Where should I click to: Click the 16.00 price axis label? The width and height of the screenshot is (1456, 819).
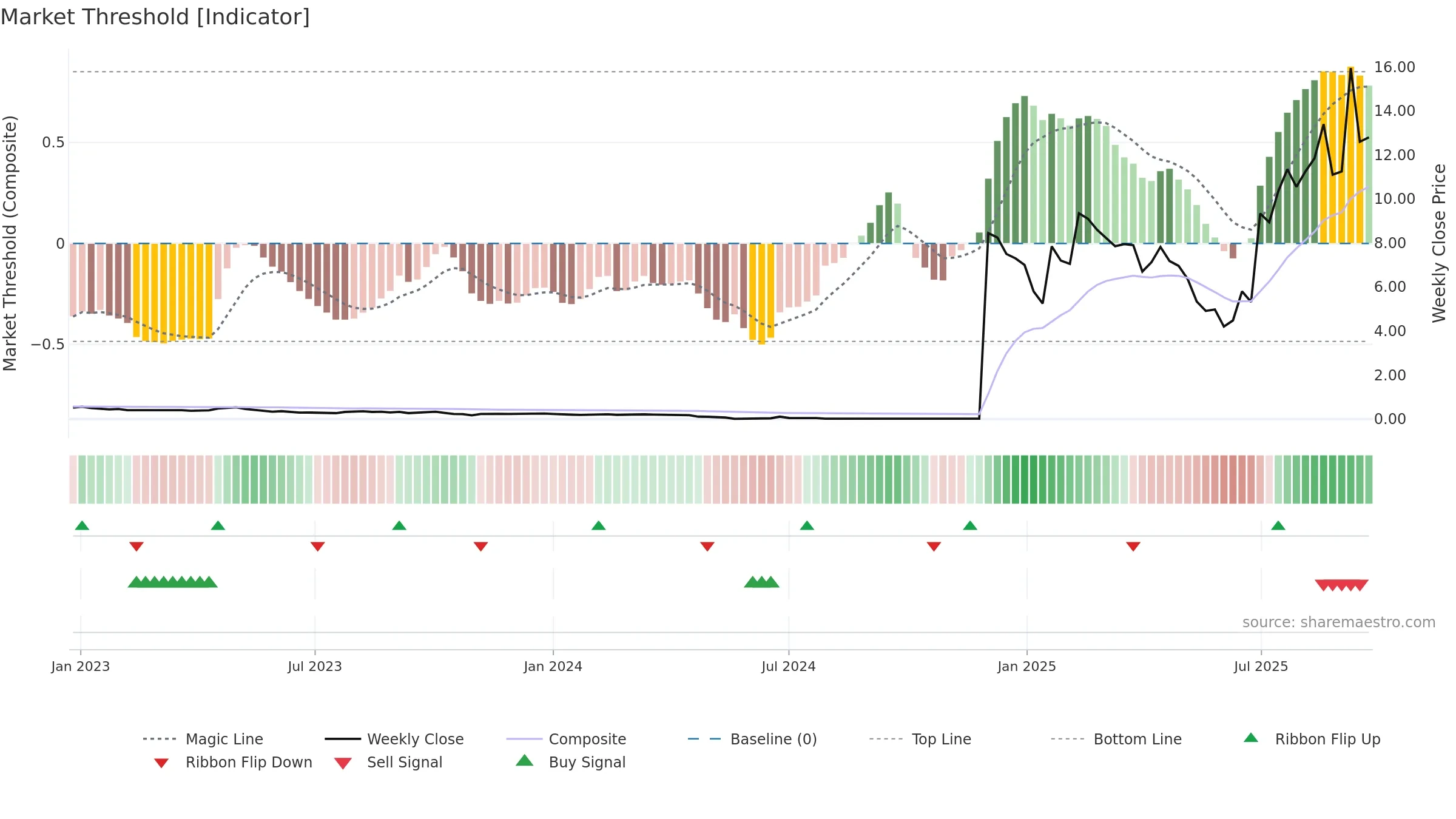pyautogui.click(x=1395, y=67)
